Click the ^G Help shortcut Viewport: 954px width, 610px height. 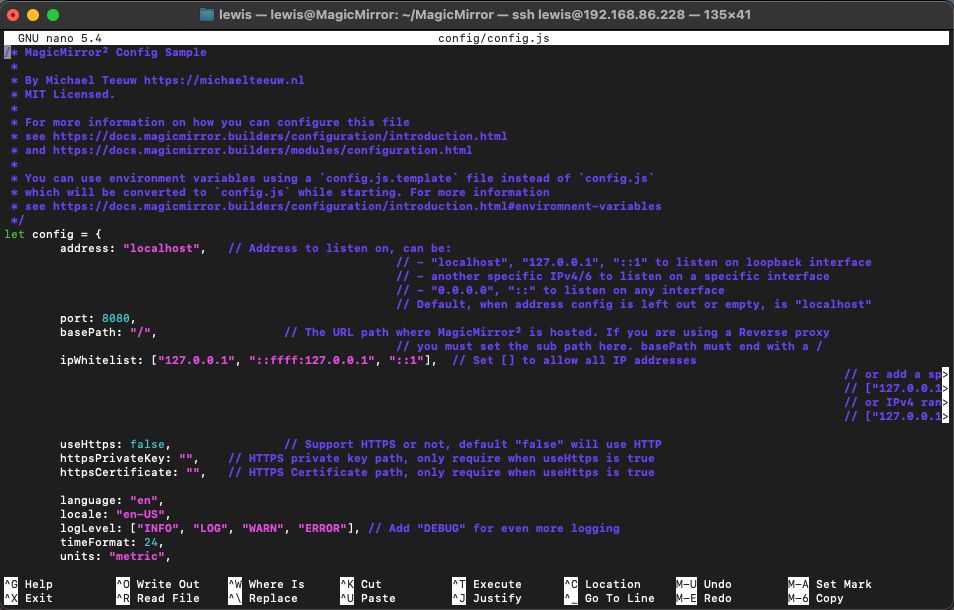click(28, 584)
